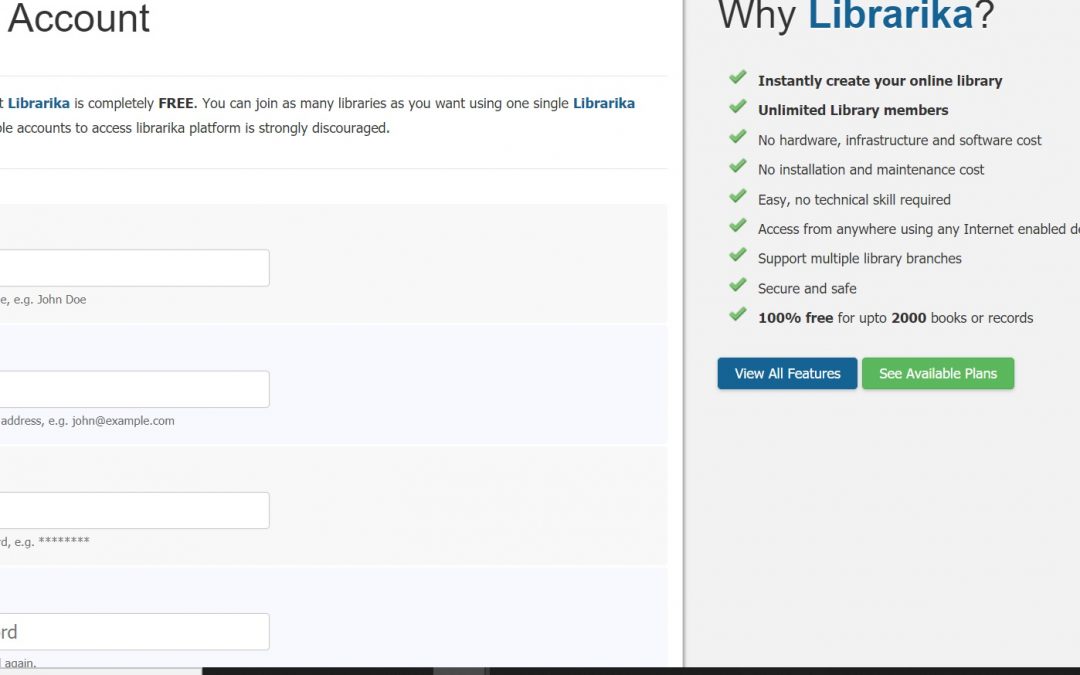Select the password field above the asterisks hint
The image size is (1080, 675).
[x=134, y=510]
